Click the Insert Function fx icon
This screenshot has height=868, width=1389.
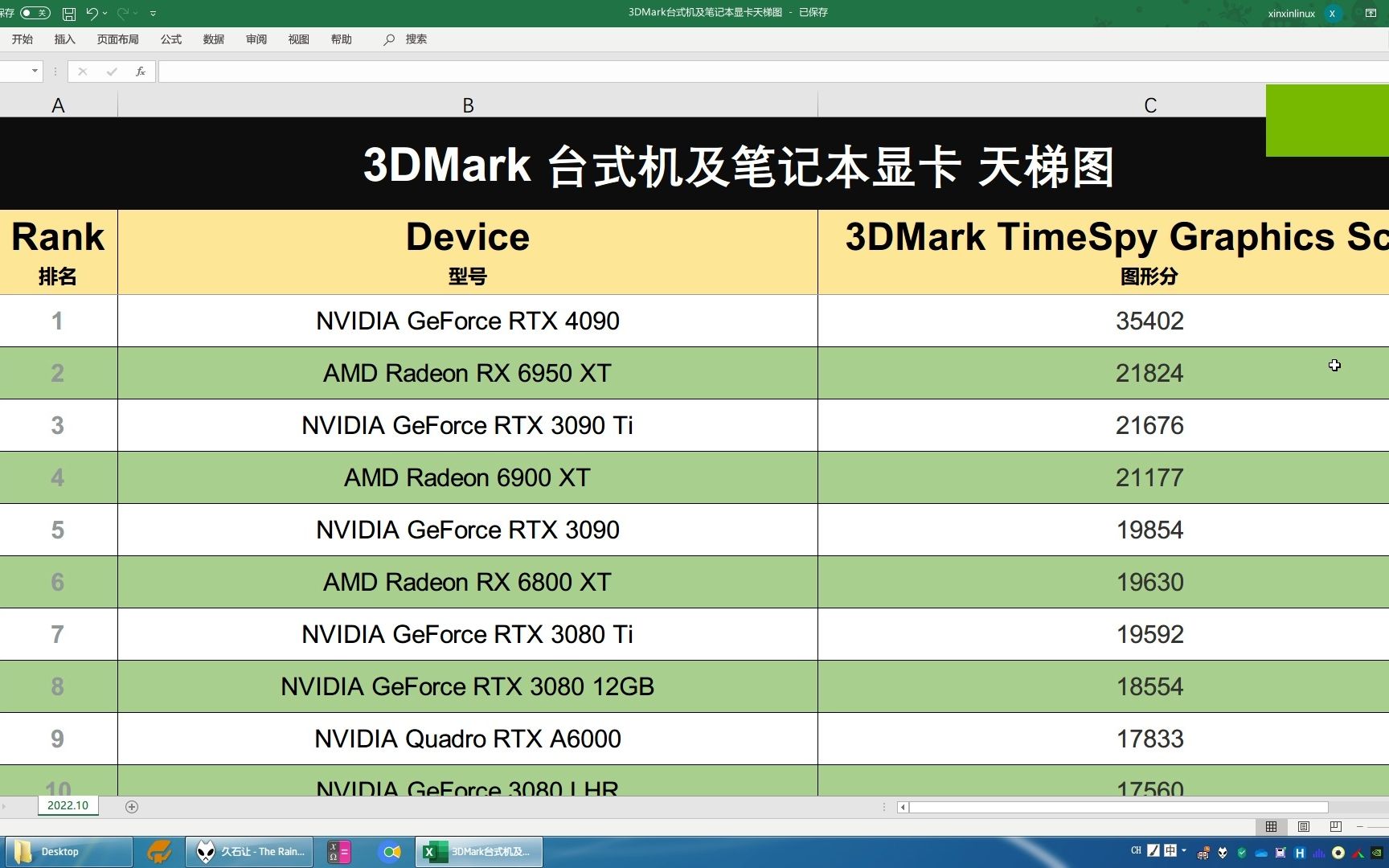(141, 72)
